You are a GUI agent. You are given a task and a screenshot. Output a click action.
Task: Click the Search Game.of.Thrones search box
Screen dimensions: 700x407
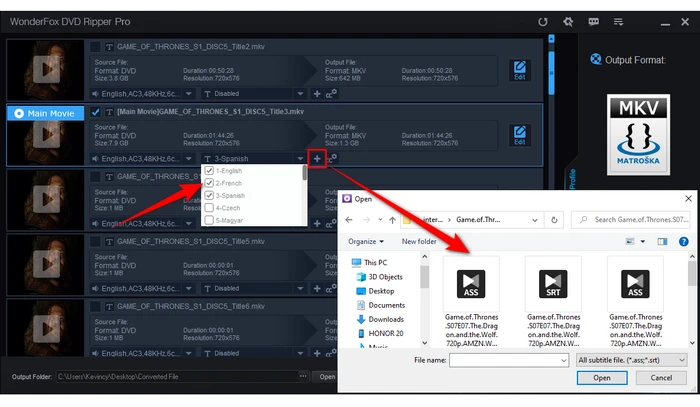tap(630, 220)
